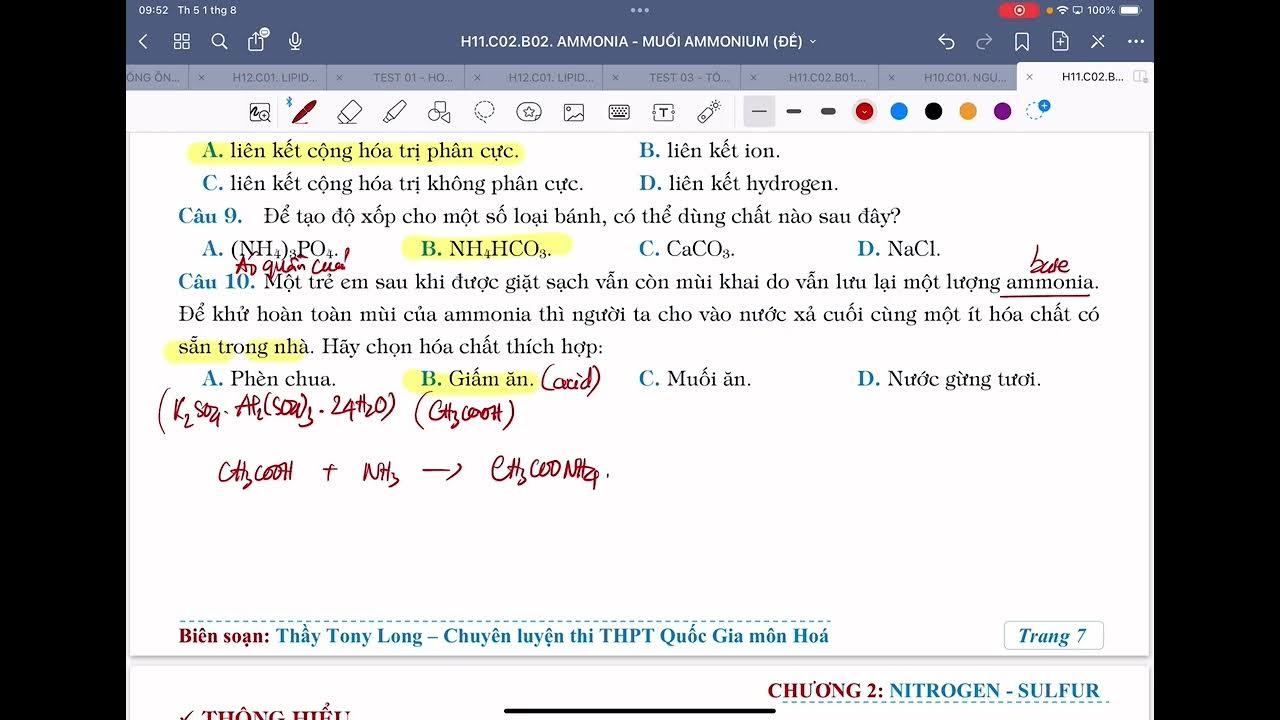This screenshot has width=1280, height=720.
Task: Open the share and export menu
Action: pos(257,40)
